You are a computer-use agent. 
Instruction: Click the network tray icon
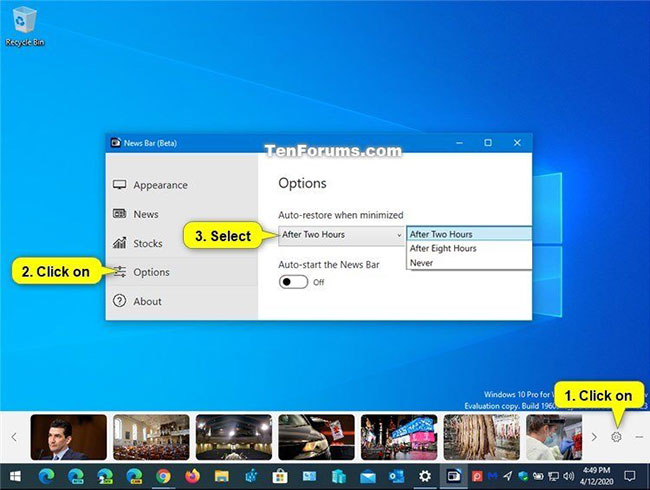pyautogui.click(x=553, y=476)
